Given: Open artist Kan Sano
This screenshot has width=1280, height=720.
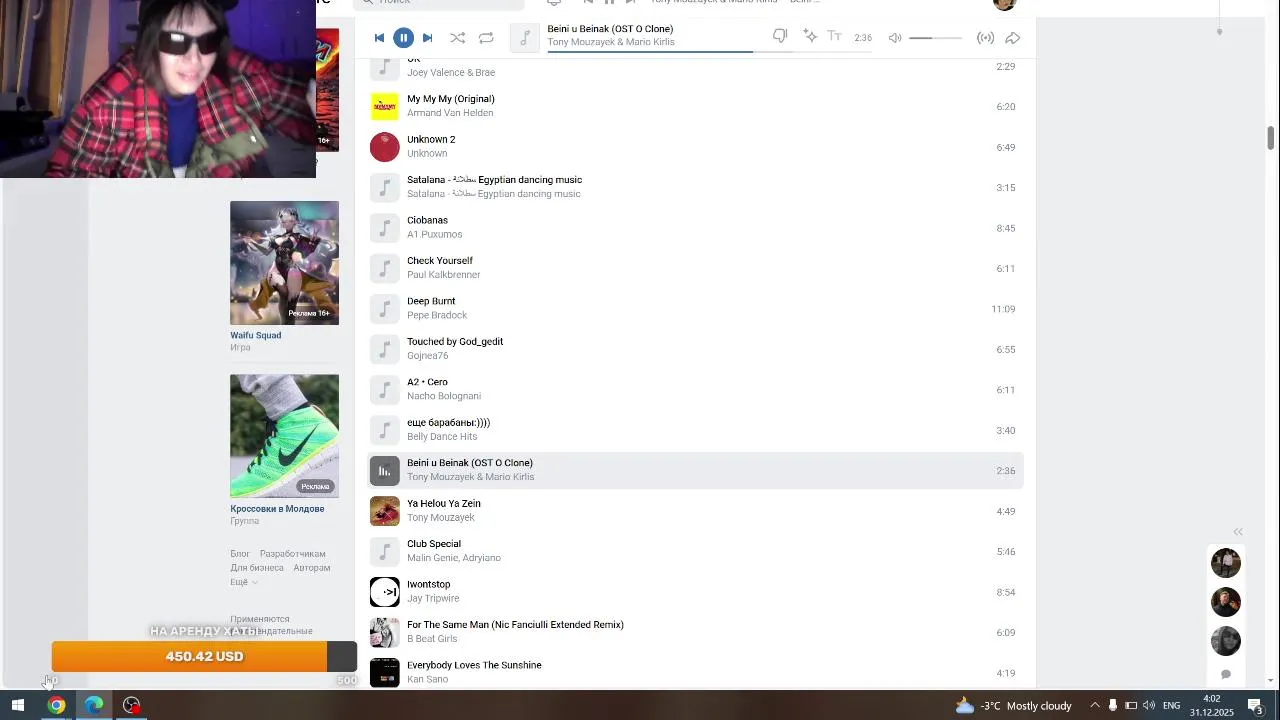Looking at the screenshot, I should point(427,680).
